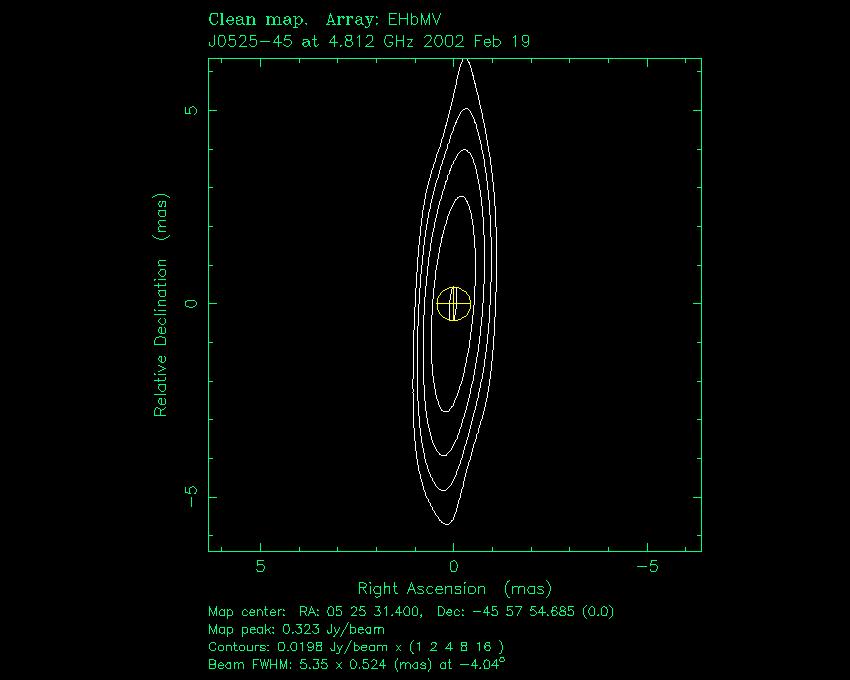Click the title text 'Clean map. Array: EHbMV'

[325, 20]
